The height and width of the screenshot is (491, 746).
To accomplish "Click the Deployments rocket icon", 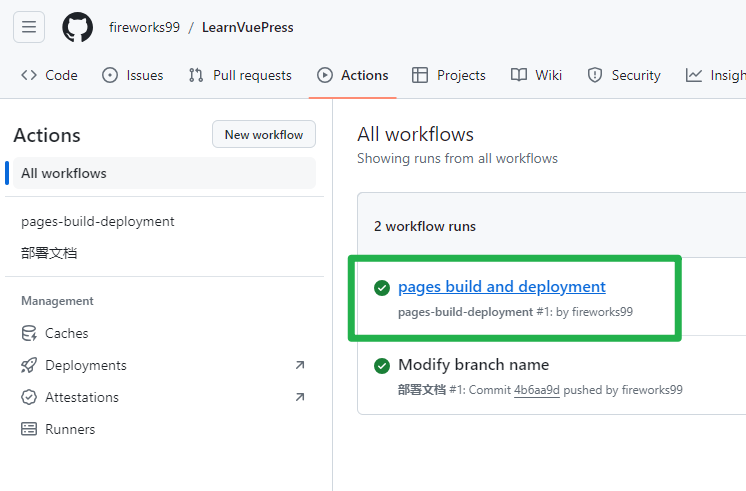I will point(29,365).
